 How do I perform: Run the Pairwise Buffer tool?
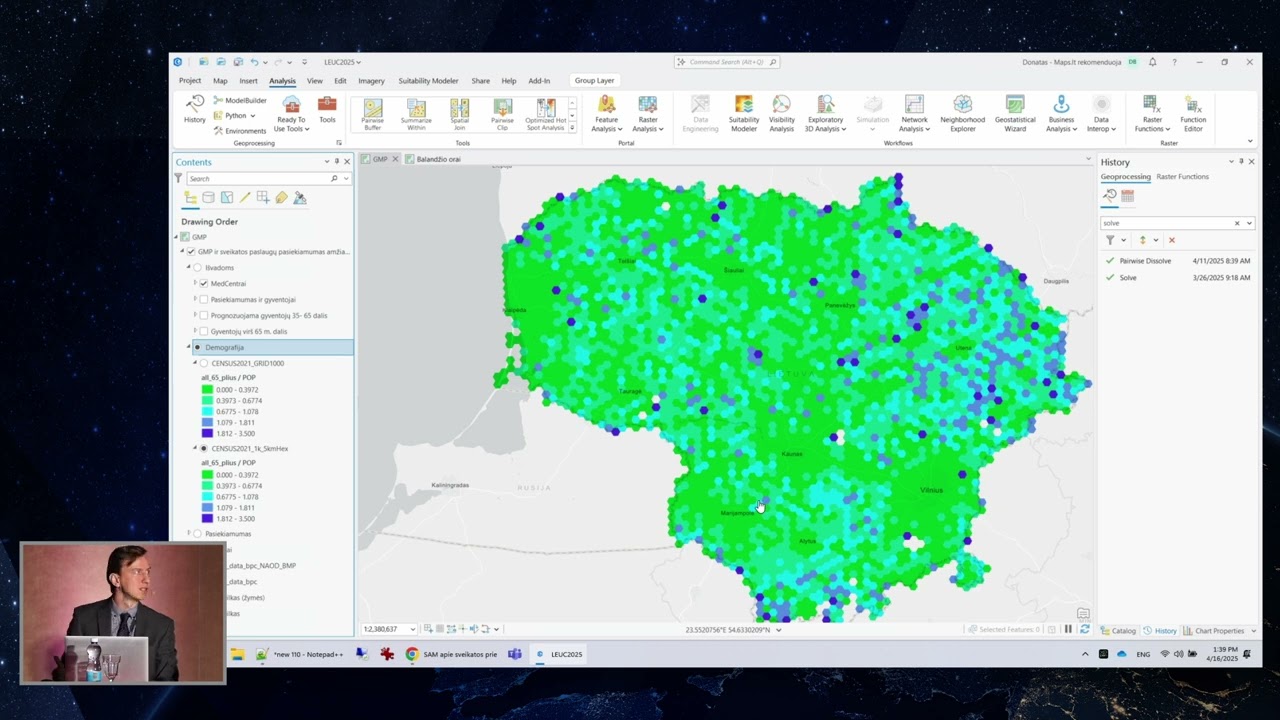372,114
